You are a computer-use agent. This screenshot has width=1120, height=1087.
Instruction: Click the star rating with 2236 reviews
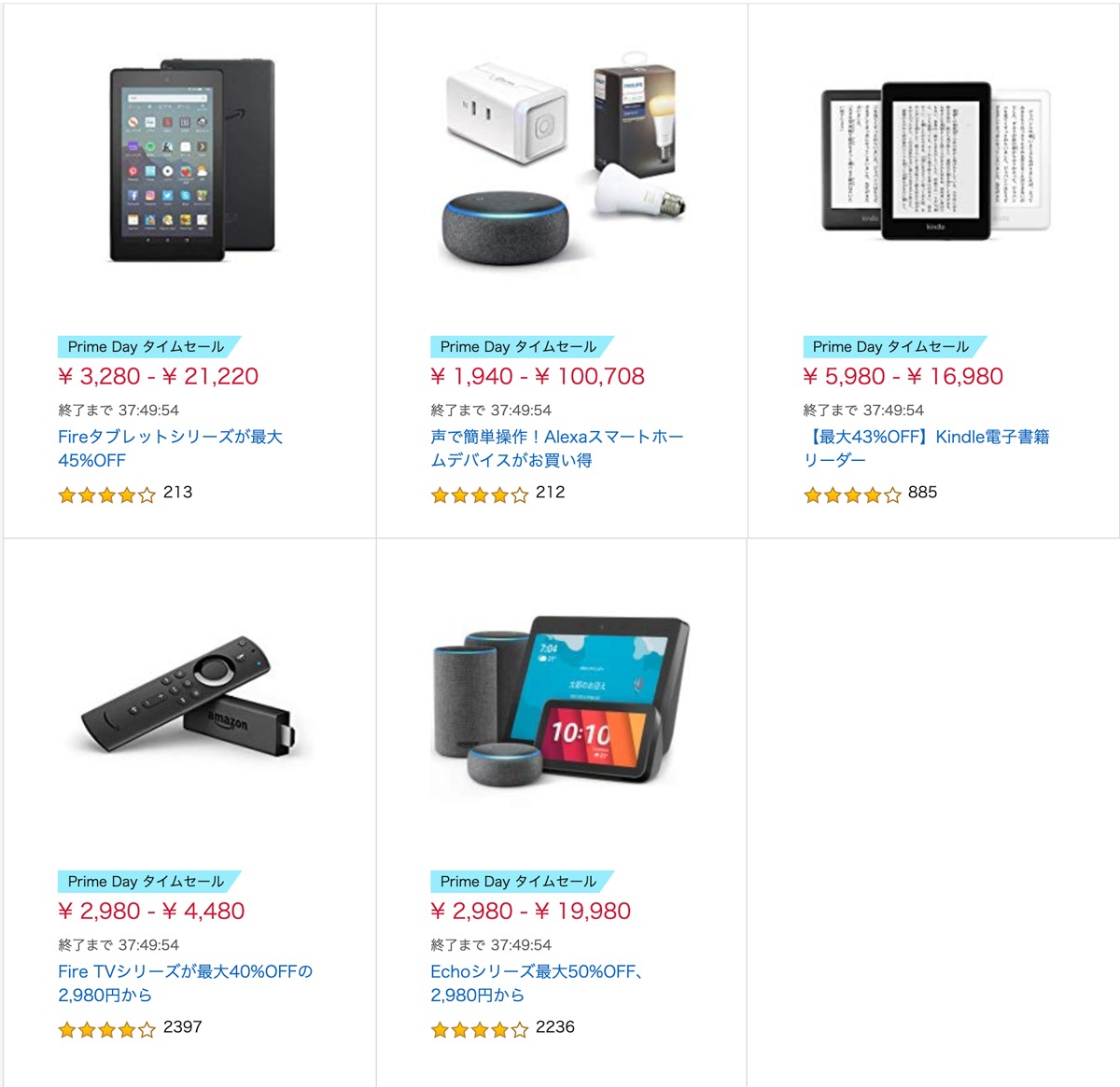479,1029
